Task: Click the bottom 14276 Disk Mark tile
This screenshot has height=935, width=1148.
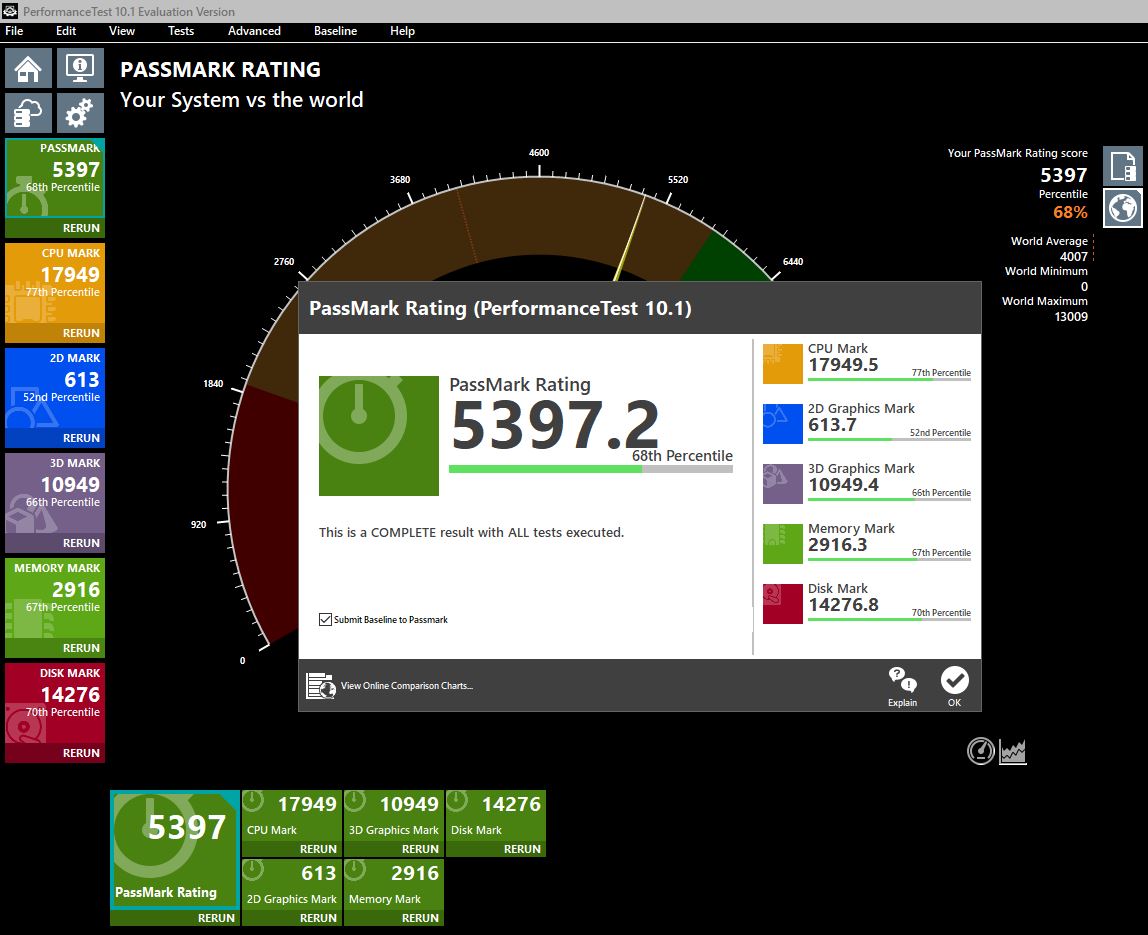Action: [496, 816]
